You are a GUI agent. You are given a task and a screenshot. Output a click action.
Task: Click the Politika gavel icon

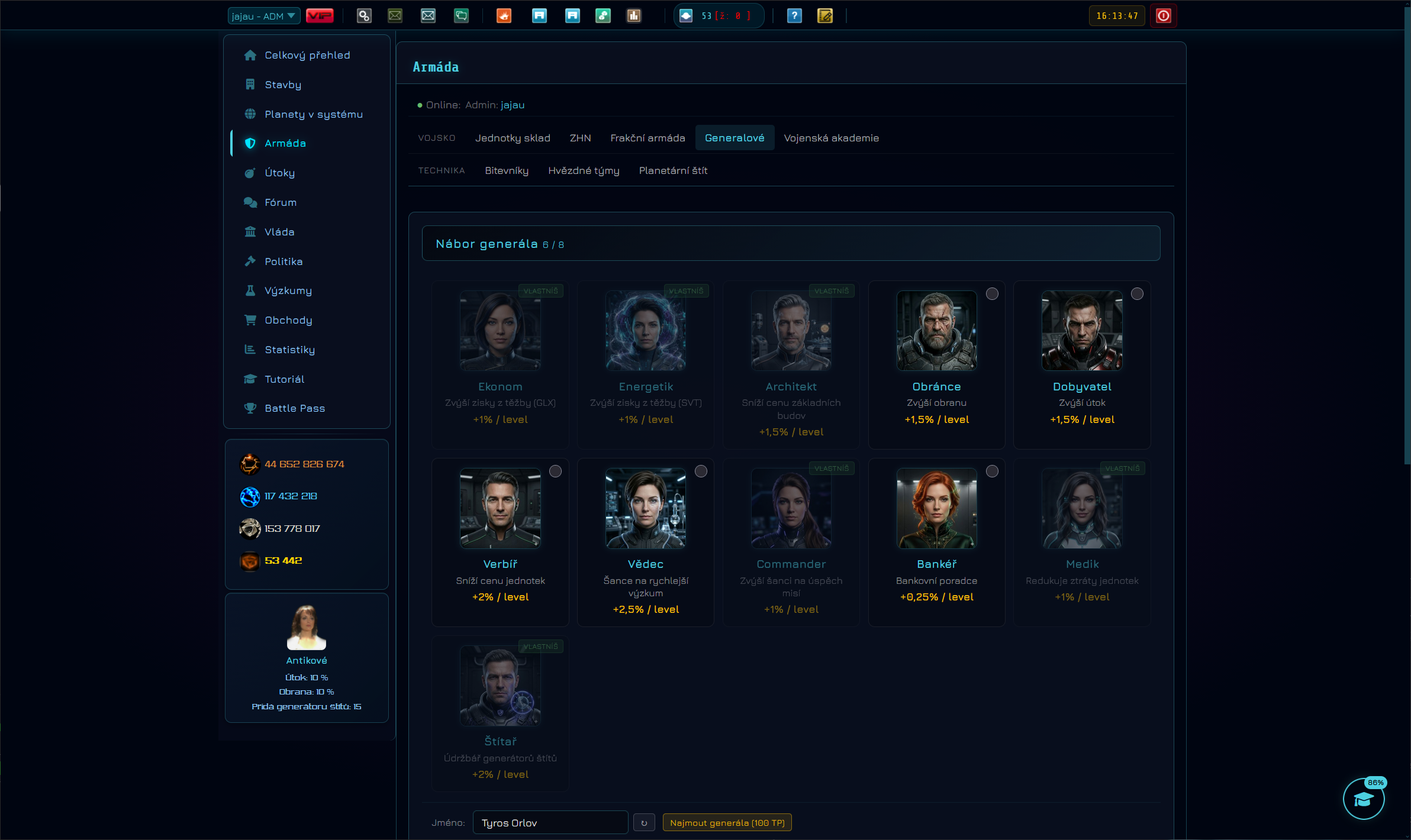coord(250,261)
